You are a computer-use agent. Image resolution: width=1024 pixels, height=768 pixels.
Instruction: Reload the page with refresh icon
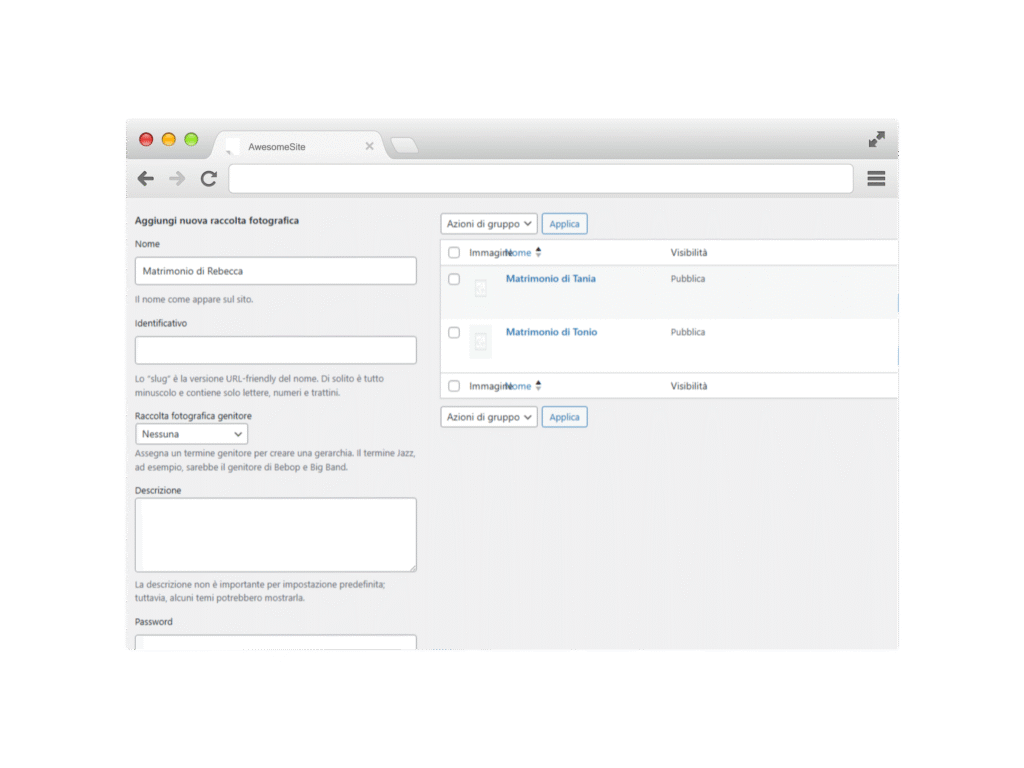point(208,179)
